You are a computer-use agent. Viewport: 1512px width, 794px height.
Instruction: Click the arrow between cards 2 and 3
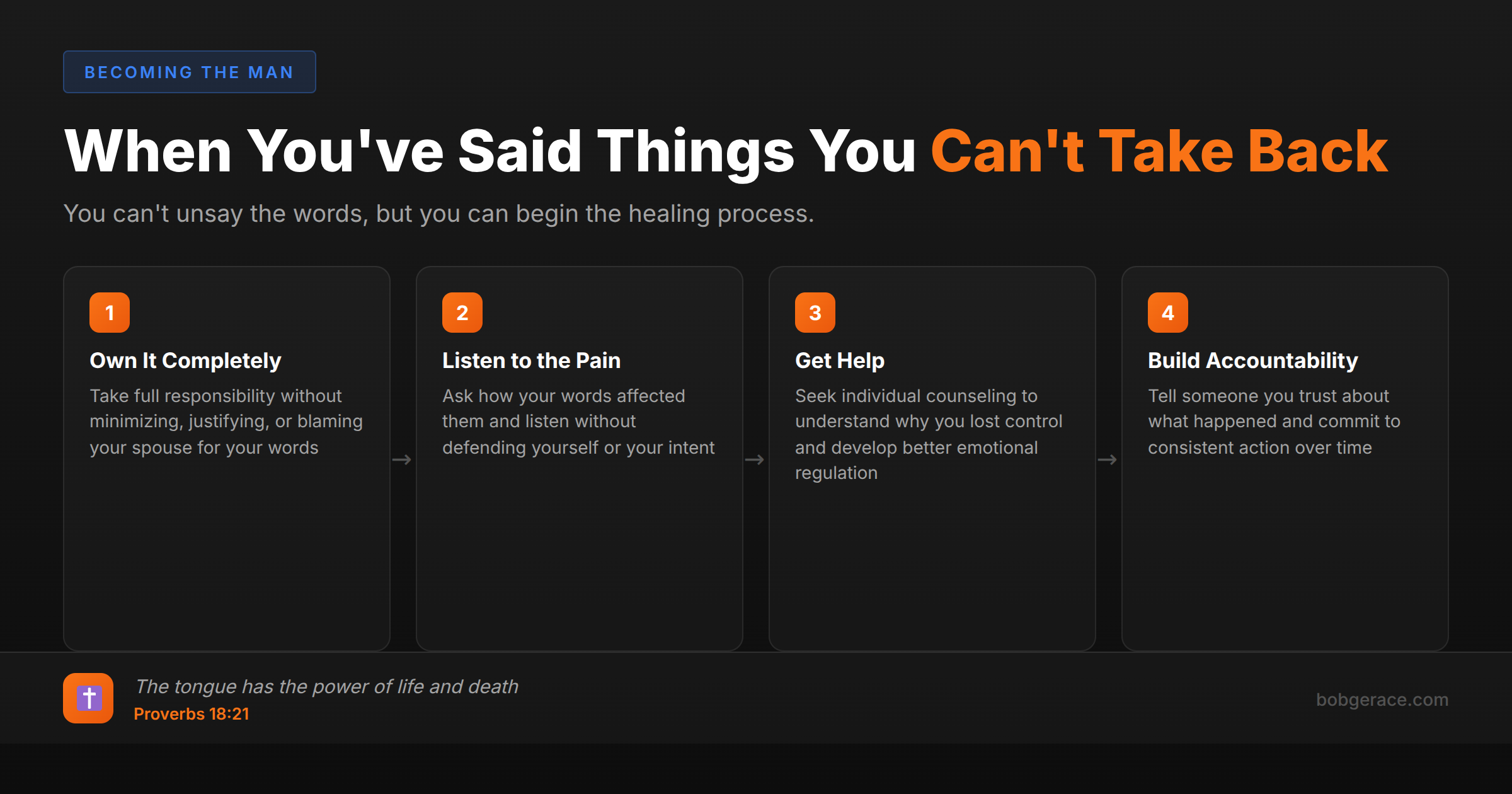[755, 460]
